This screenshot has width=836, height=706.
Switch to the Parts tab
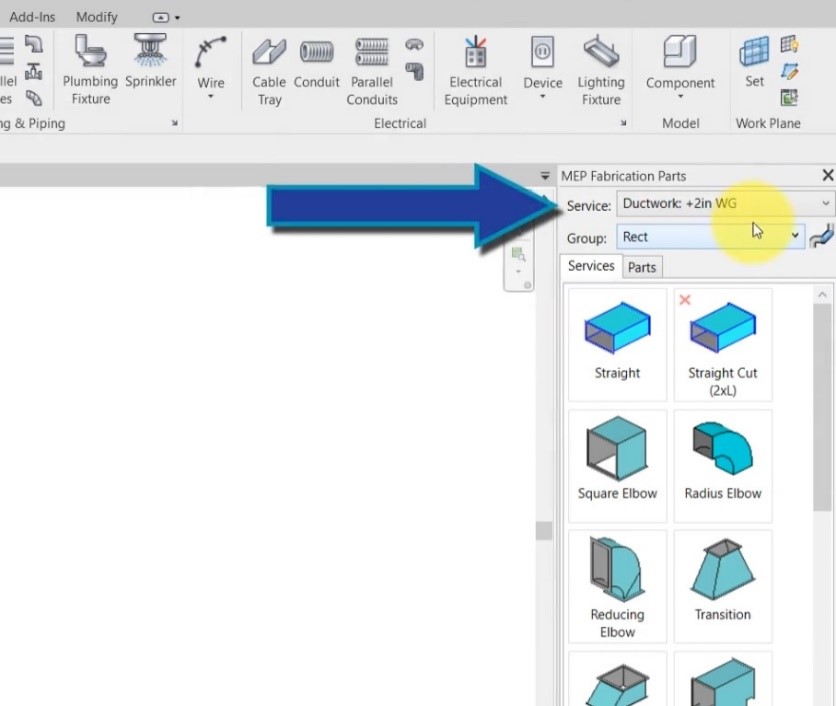tap(641, 266)
